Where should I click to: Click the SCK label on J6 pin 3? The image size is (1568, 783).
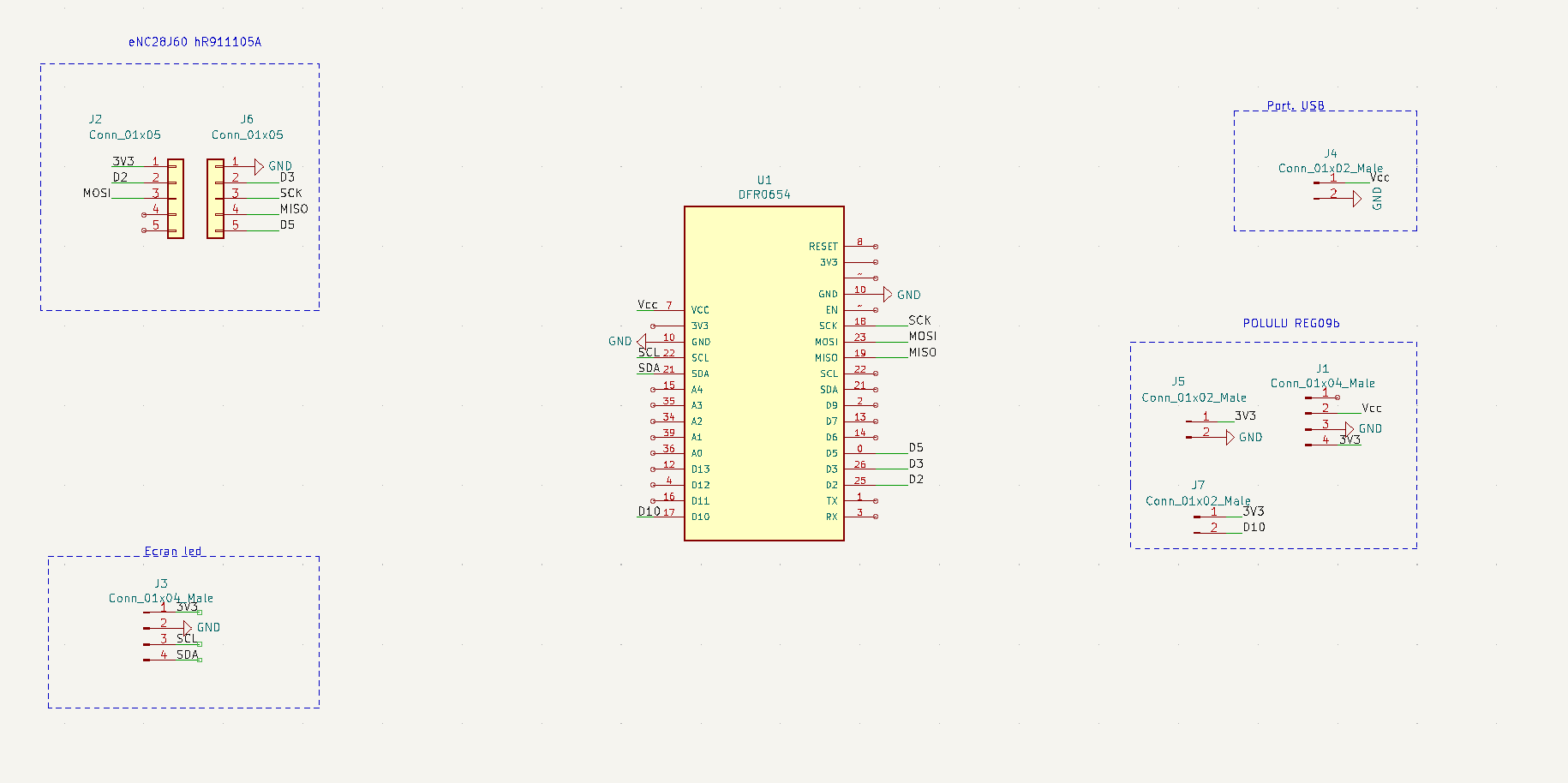[x=291, y=193]
